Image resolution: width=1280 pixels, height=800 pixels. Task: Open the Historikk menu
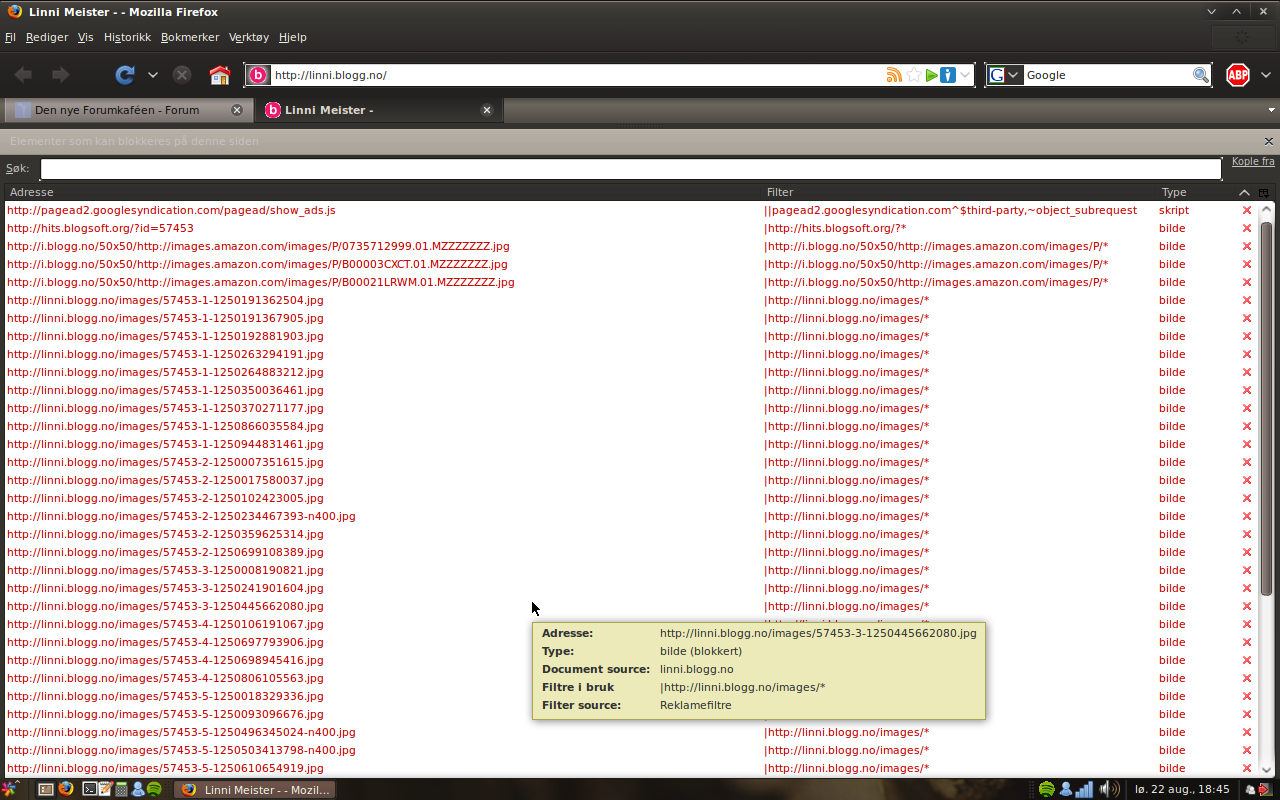127,37
